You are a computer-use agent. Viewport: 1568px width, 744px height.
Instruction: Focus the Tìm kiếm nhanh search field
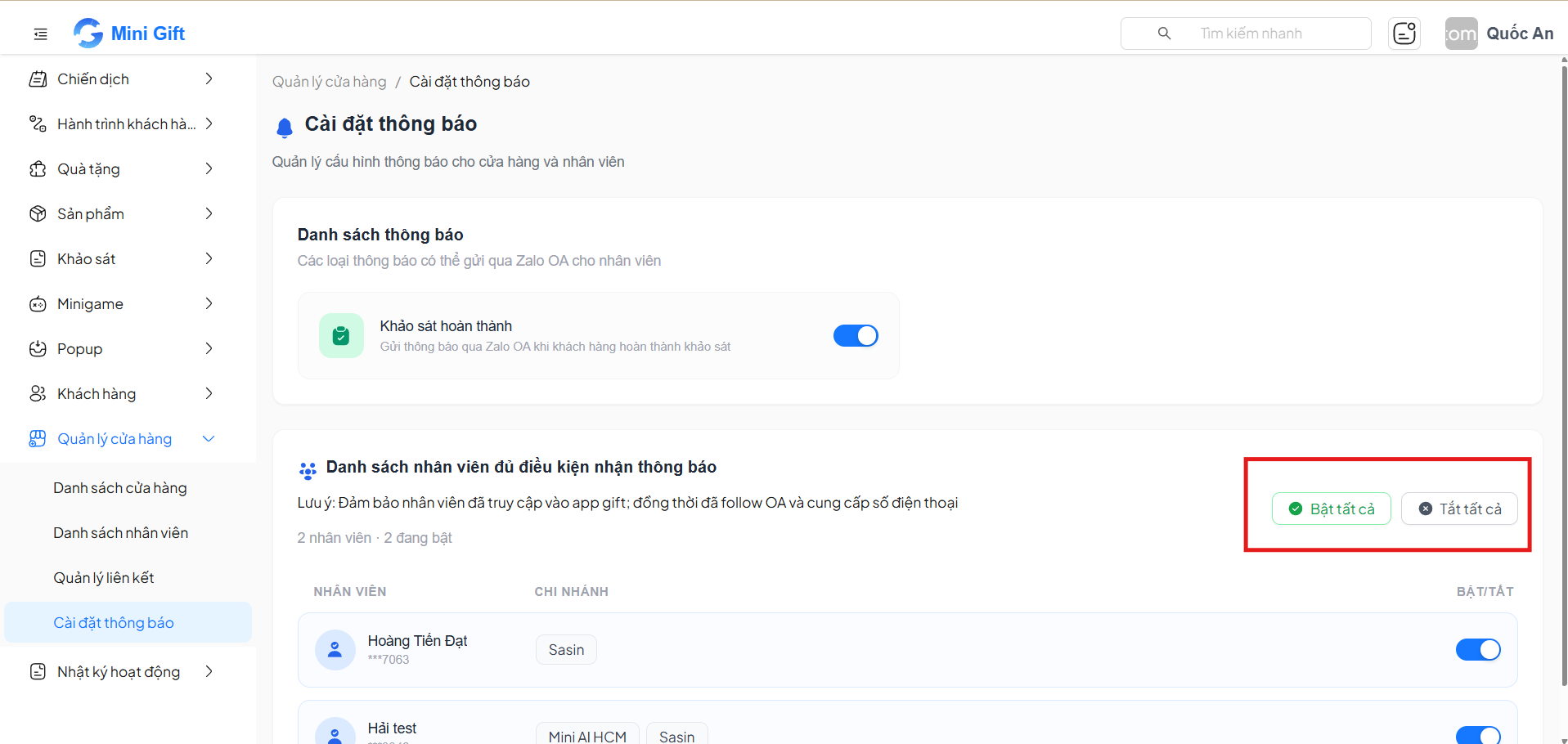click(1246, 34)
